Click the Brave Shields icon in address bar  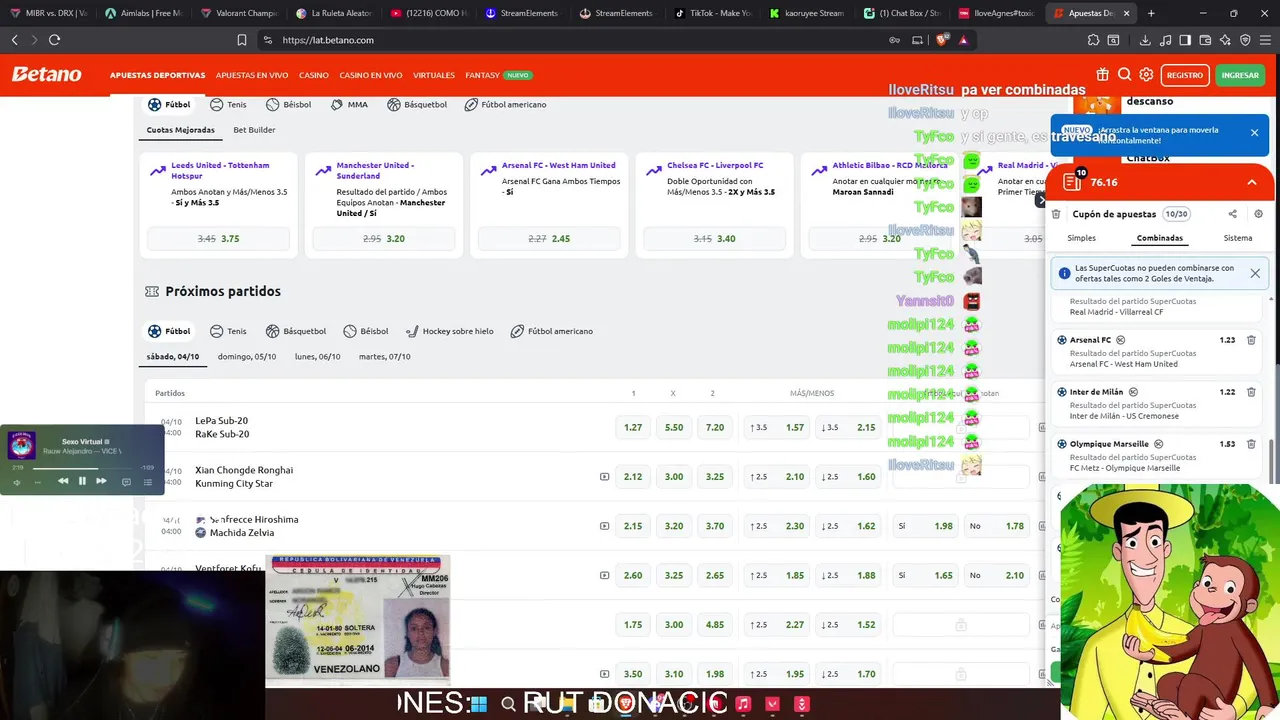coord(941,40)
